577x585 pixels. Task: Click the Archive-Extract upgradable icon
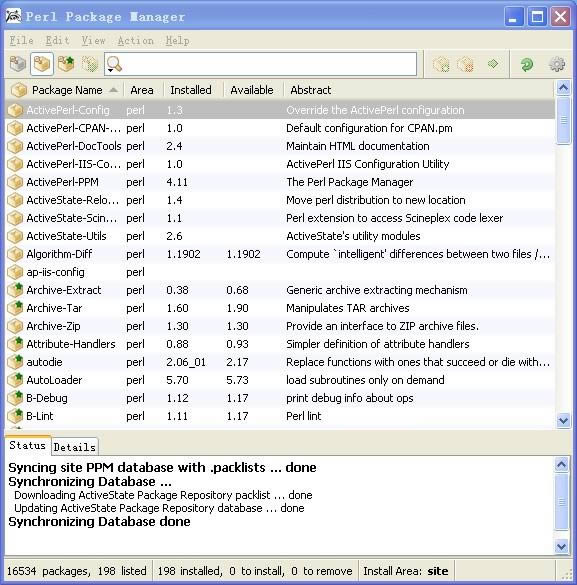coord(15,290)
